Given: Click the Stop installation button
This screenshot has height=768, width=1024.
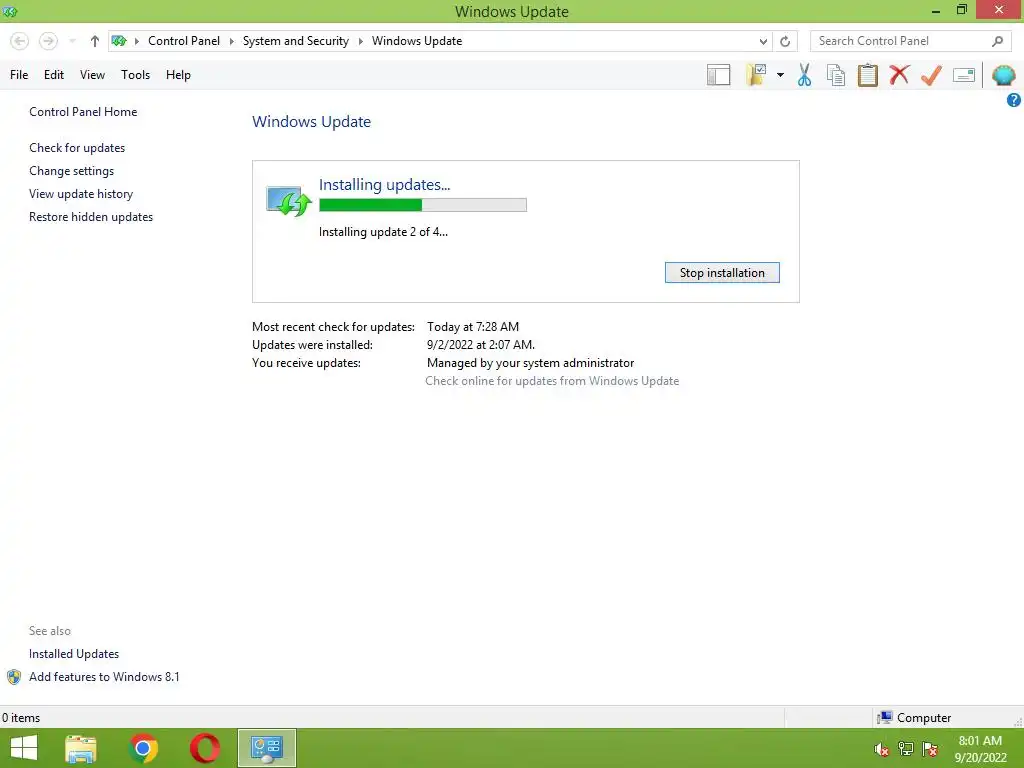Looking at the screenshot, I should tap(722, 272).
